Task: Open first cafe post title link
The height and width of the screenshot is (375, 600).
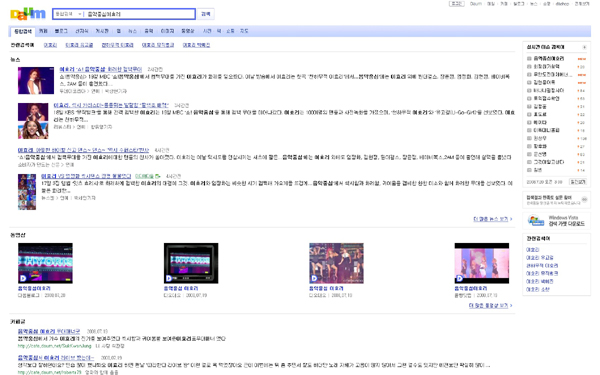Action: (x=49, y=331)
